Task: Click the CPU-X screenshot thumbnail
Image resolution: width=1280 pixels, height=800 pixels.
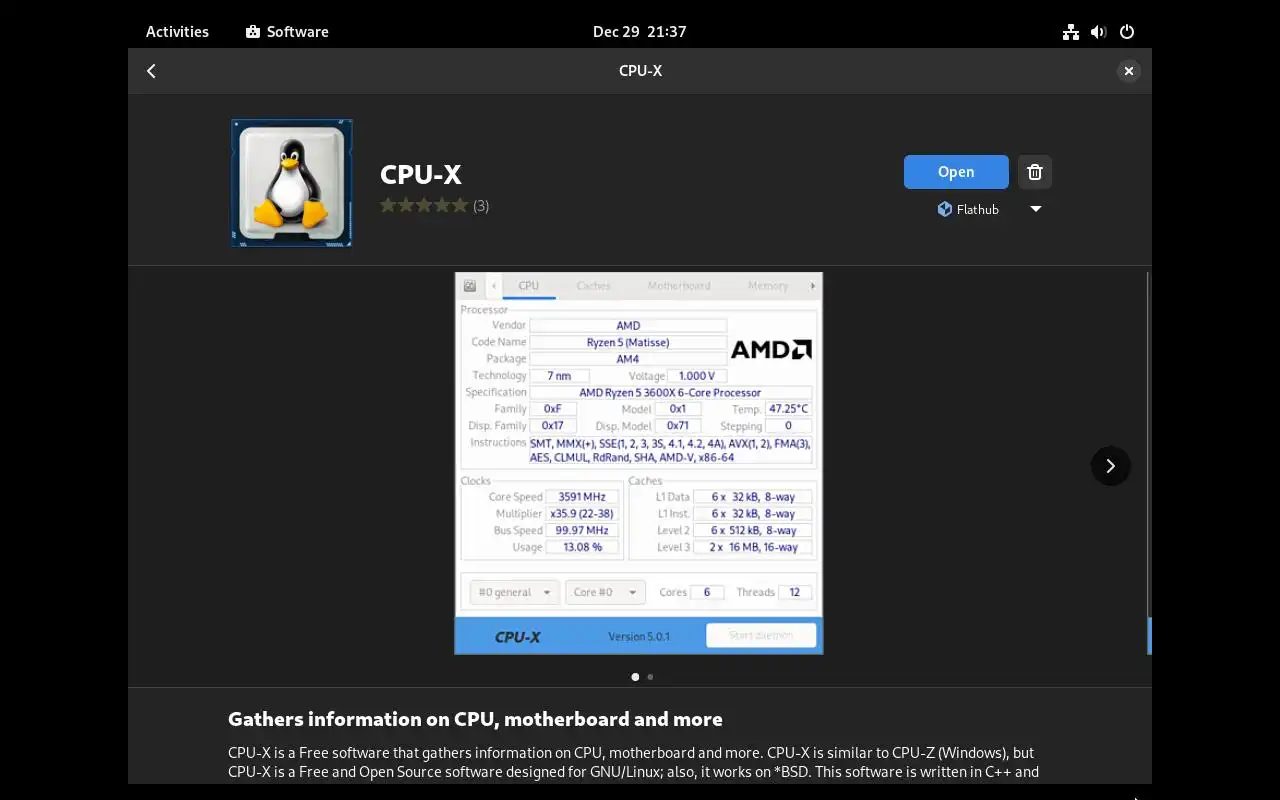Action: coord(639,463)
